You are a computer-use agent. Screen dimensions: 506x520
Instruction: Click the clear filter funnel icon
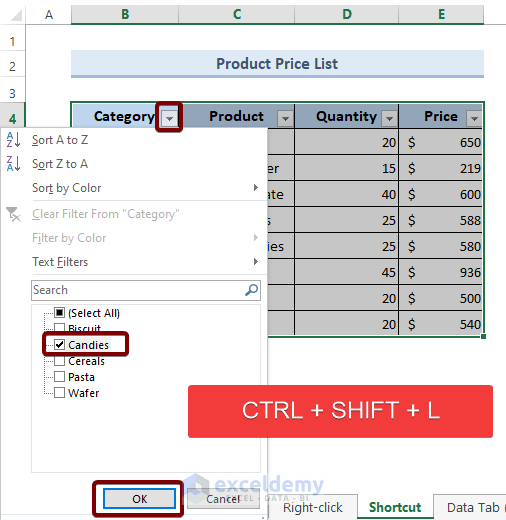tap(13, 214)
